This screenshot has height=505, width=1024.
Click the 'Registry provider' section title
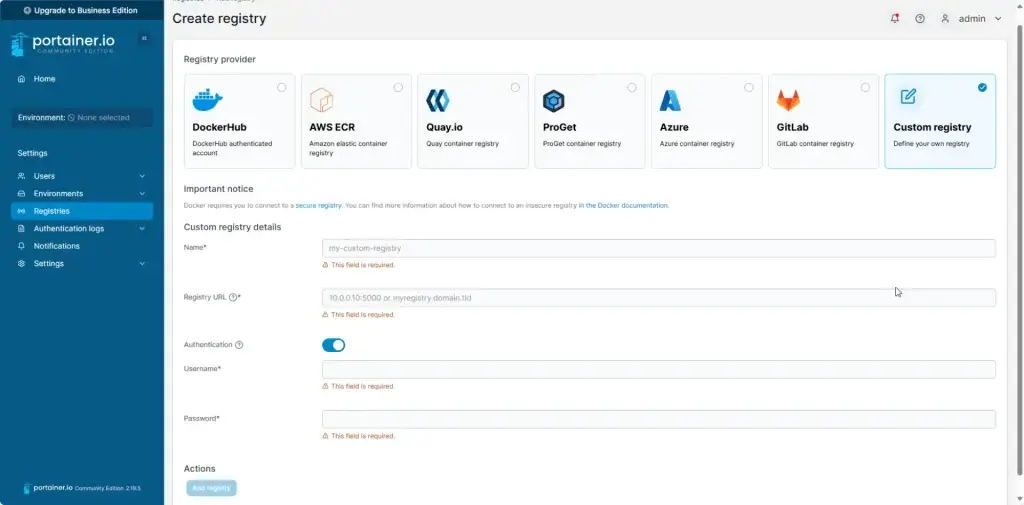pyautogui.click(x=219, y=59)
